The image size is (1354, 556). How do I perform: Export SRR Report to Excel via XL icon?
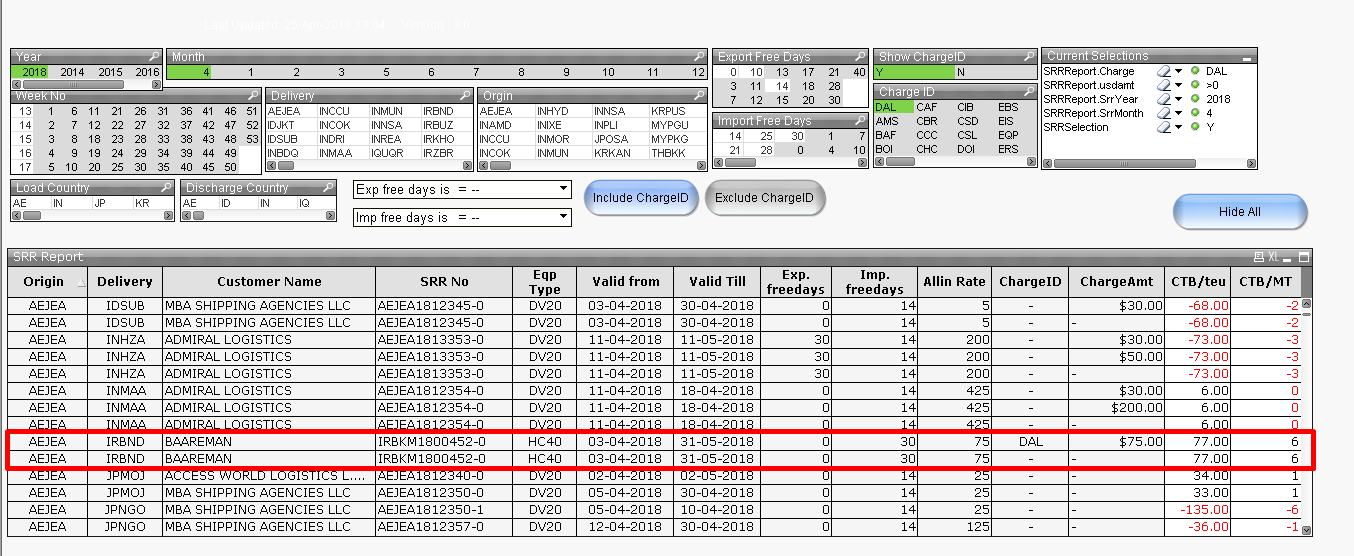[x=1273, y=257]
